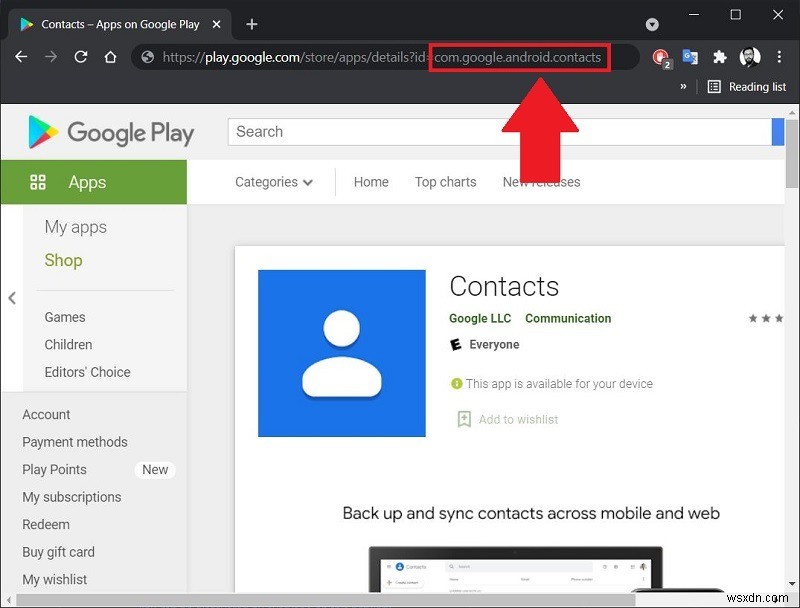The image size is (800, 608).
Task: Click the Extensions puzzle icon
Action: point(720,57)
